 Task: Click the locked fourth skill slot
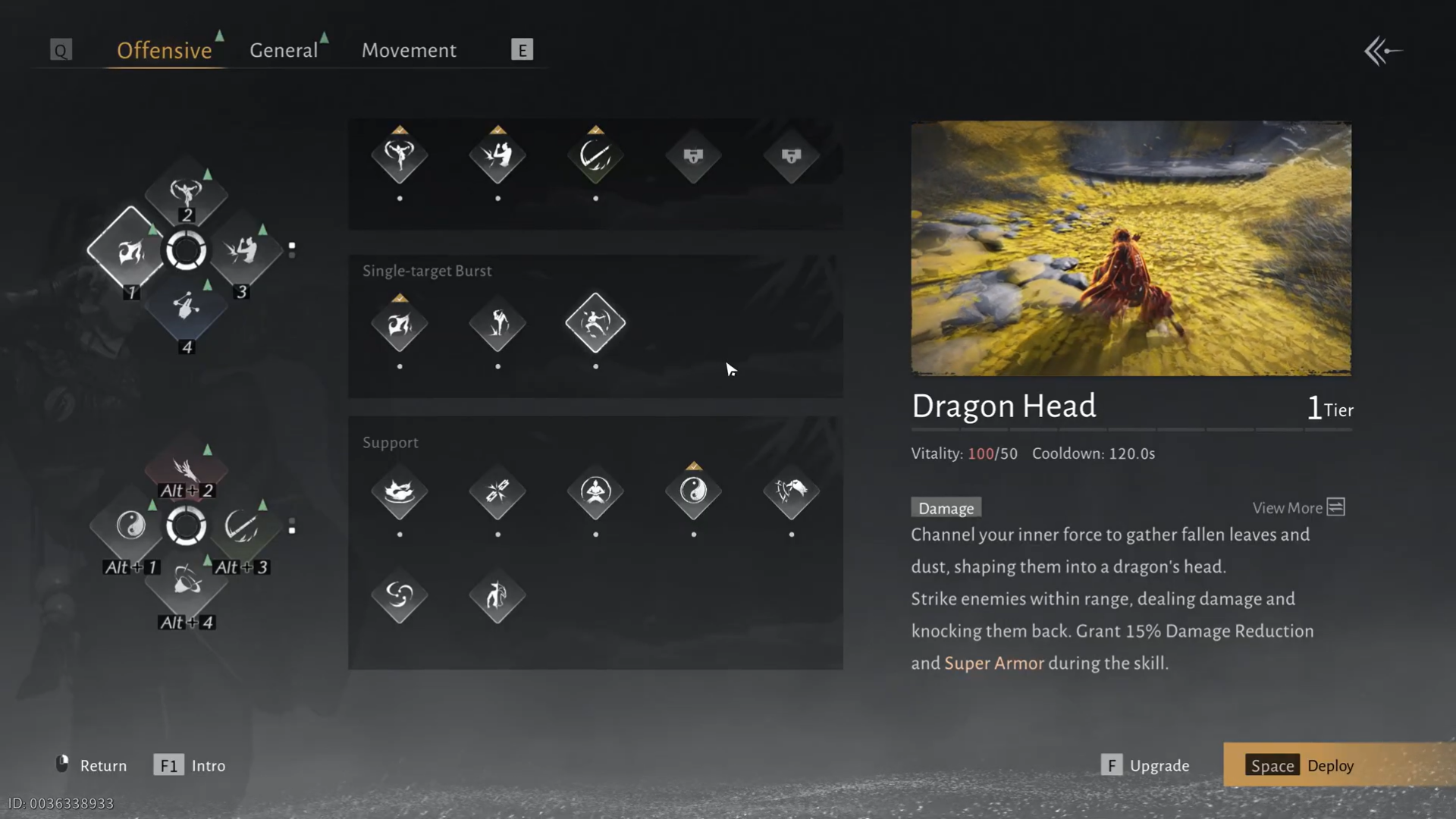[693, 155]
